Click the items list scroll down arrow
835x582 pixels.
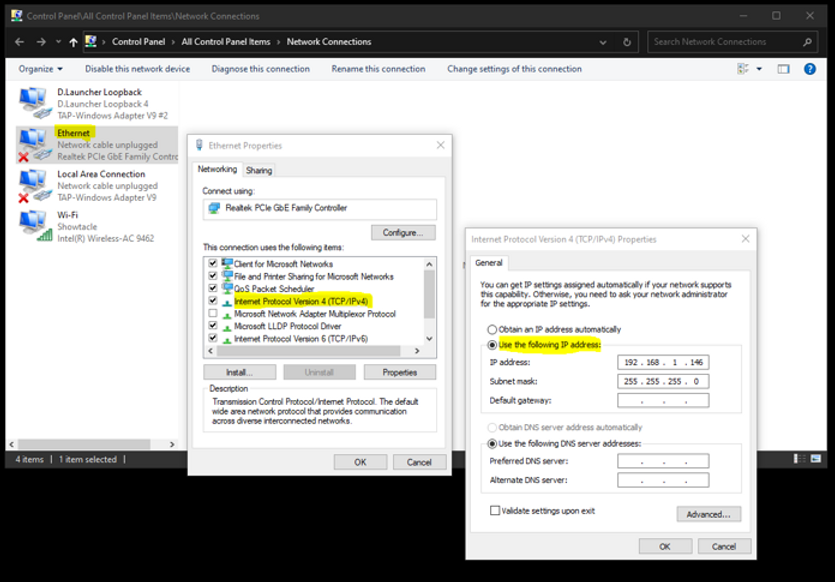pos(429,339)
